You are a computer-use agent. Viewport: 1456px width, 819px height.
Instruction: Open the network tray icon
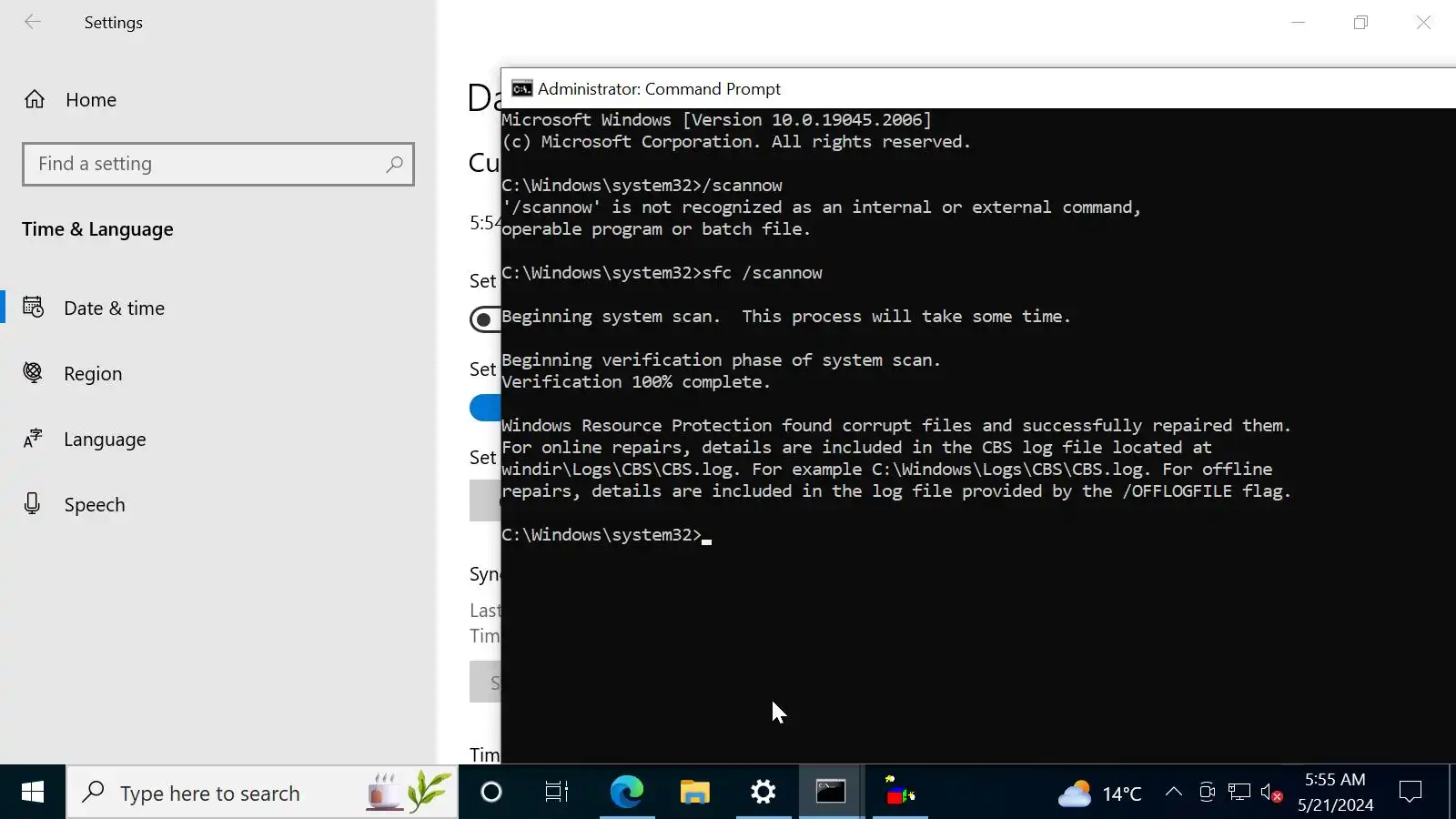tap(1239, 793)
